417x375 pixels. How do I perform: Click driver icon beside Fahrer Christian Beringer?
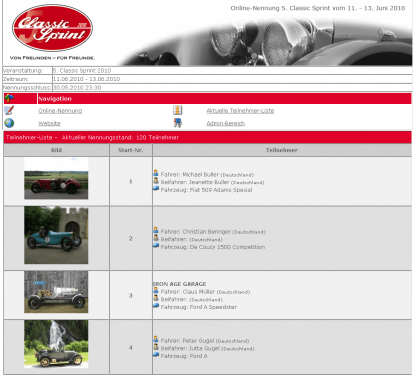(156, 230)
